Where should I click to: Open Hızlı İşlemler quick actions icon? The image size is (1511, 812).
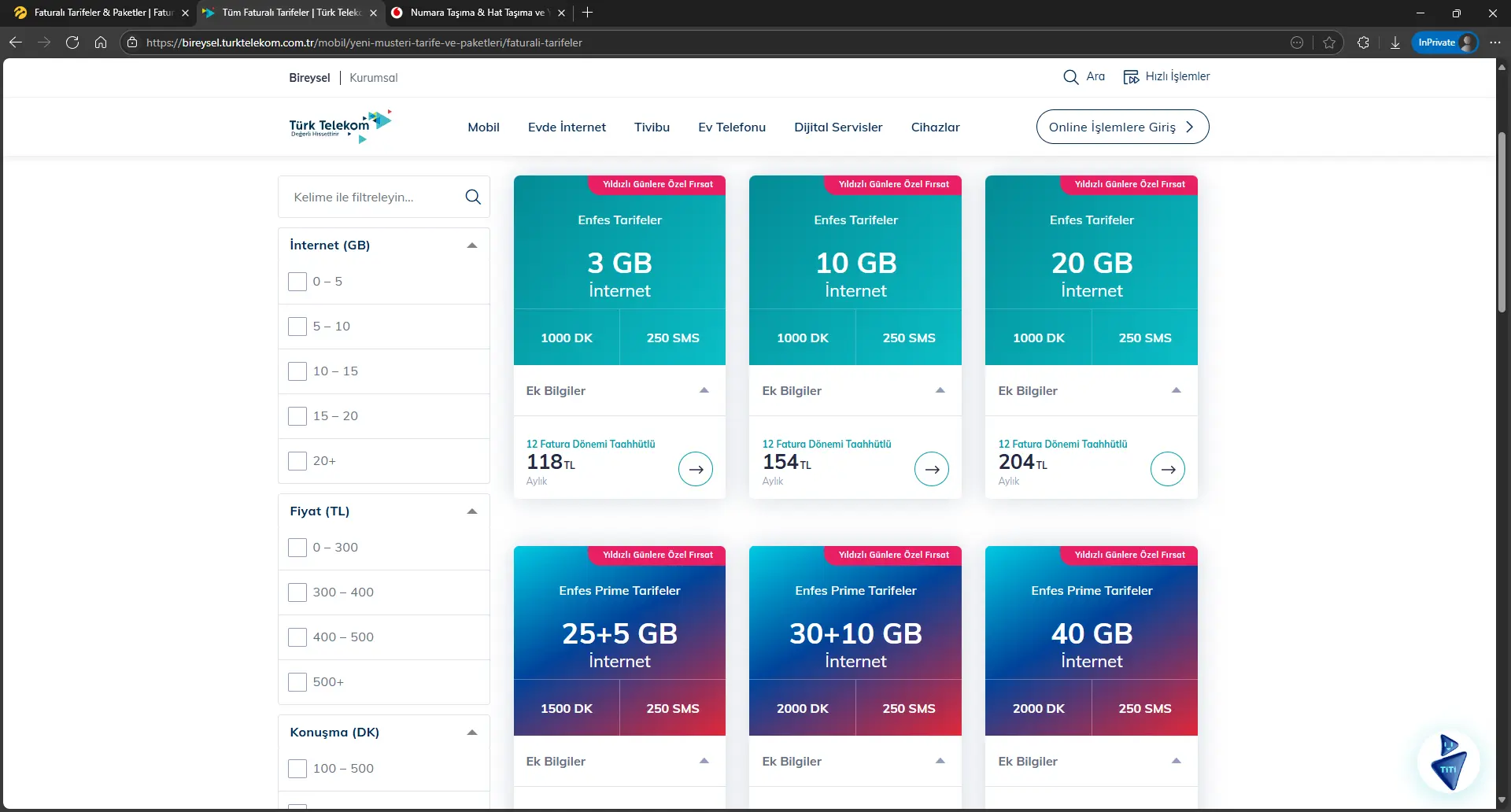click(x=1131, y=77)
